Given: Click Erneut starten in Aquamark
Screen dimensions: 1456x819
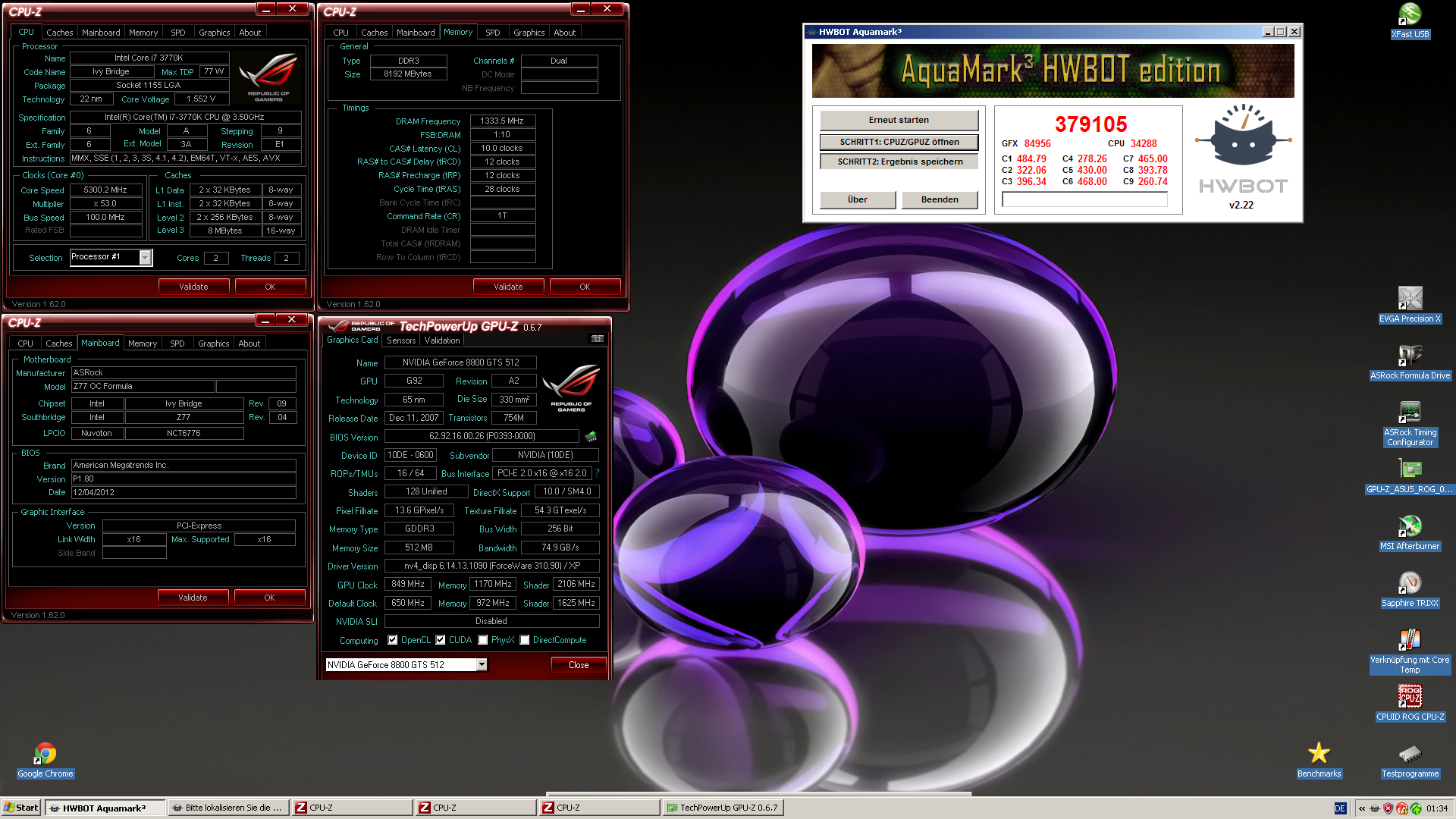Looking at the screenshot, I should click(899, 120).
